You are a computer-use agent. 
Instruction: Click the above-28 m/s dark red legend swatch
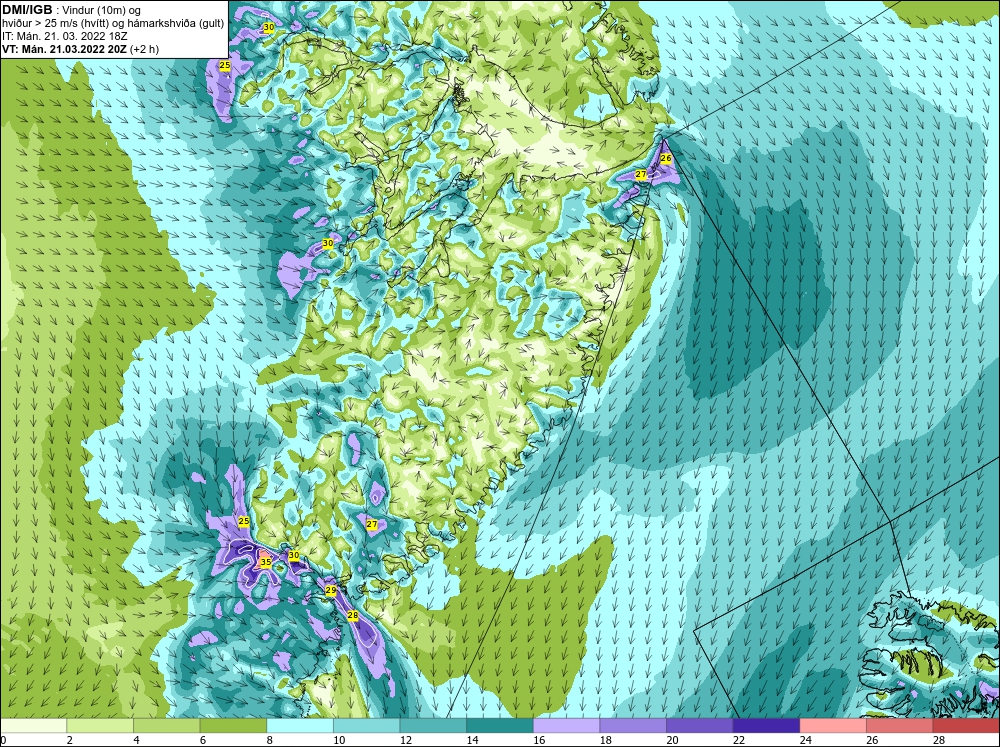pyautogui.click(x=966, y=725)
